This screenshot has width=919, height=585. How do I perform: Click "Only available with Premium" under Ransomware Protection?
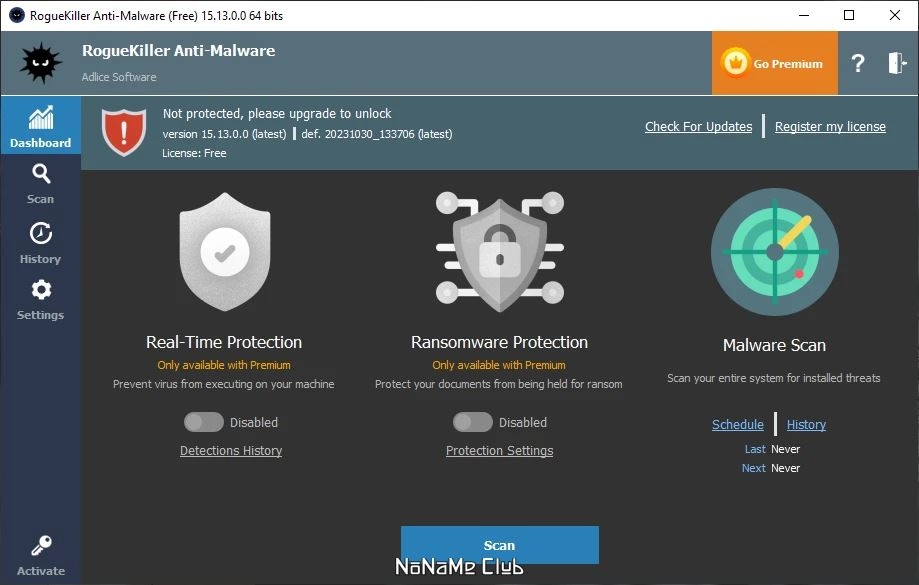click(499, 365)
